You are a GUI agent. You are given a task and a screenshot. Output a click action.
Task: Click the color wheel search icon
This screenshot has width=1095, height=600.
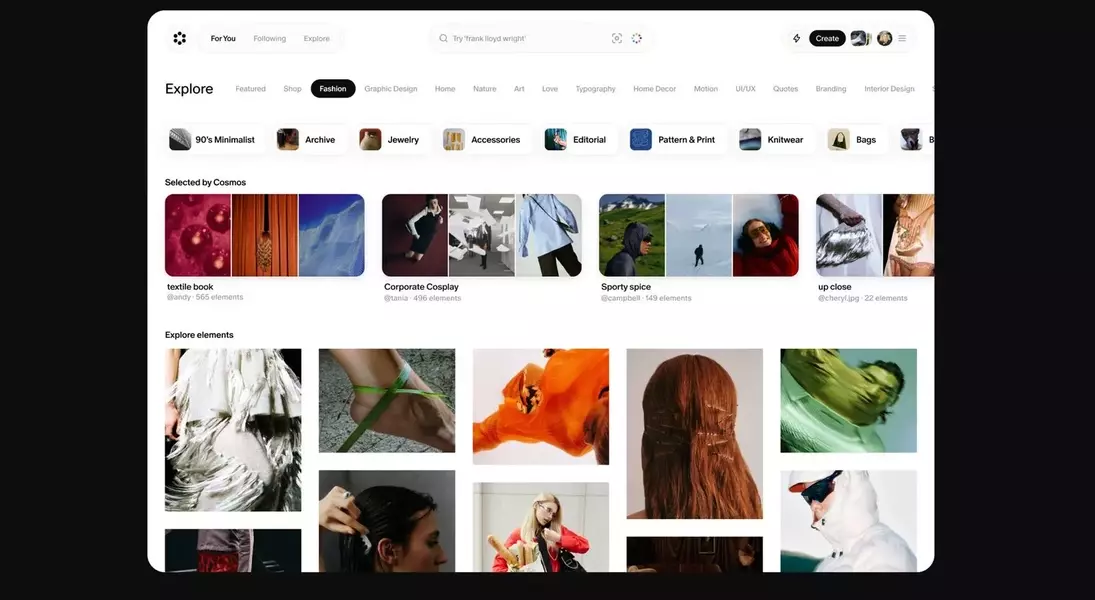(637, 38)
